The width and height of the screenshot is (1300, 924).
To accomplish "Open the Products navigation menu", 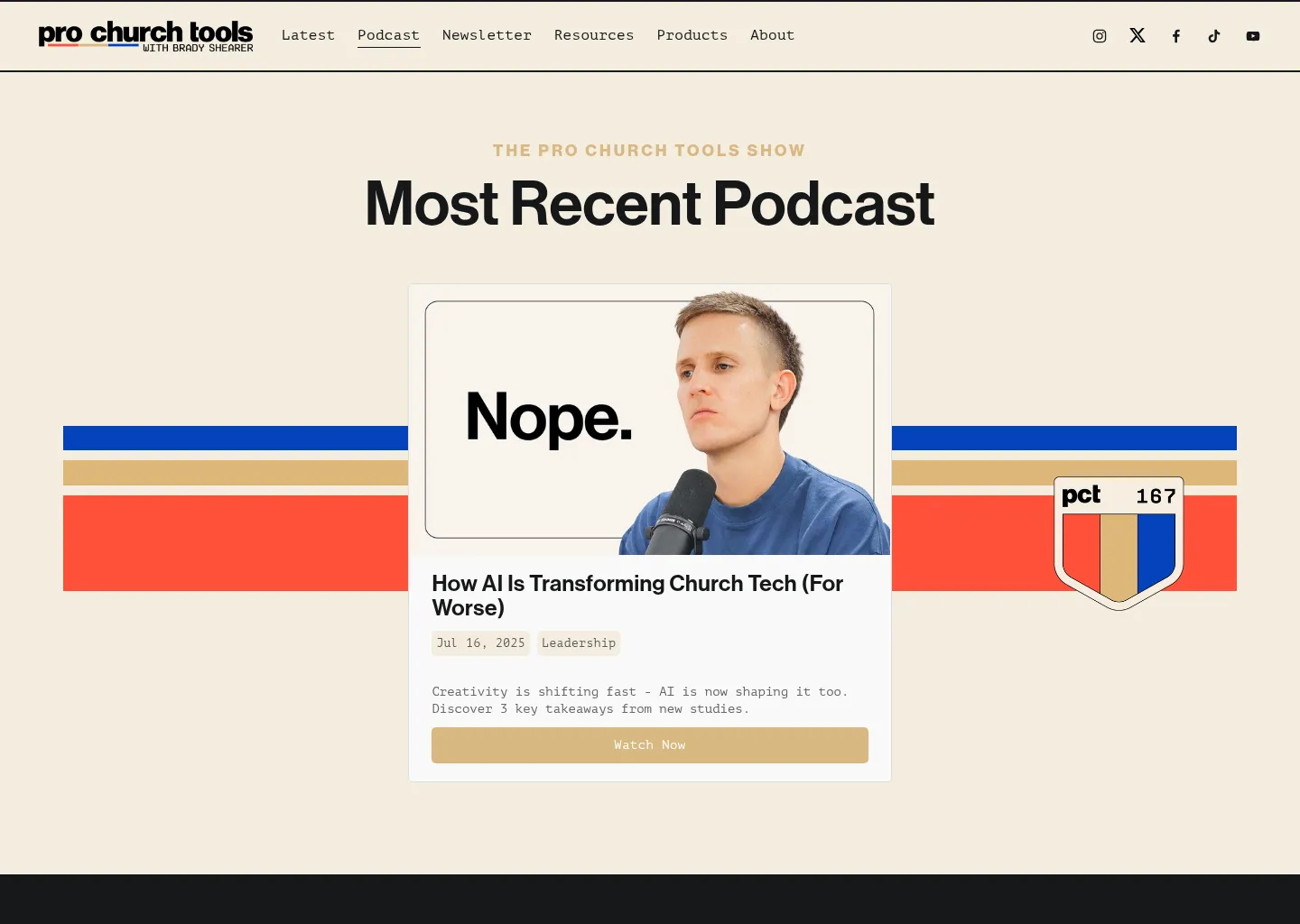I will (x=692, y=35).
